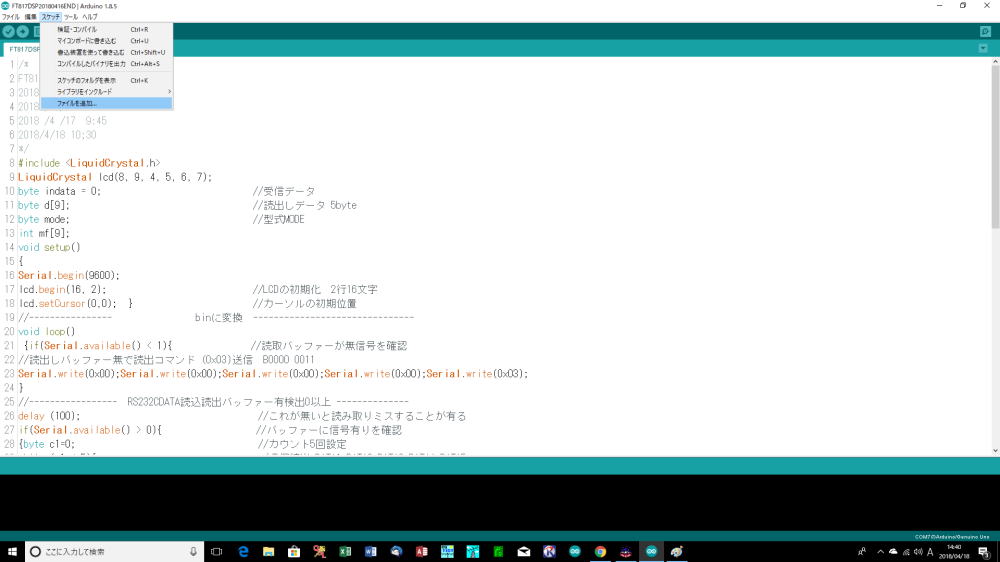Open the tab options dropdown arrow
Image resolution: width=1000 pixels, height=562 pixels.
[x=983, y=48]
